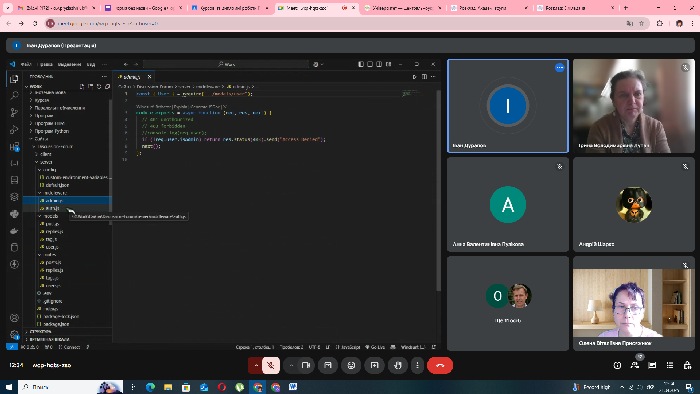Go back in VS Code navigation
This screenshot has width=700, height=394.
pos(126,64)
